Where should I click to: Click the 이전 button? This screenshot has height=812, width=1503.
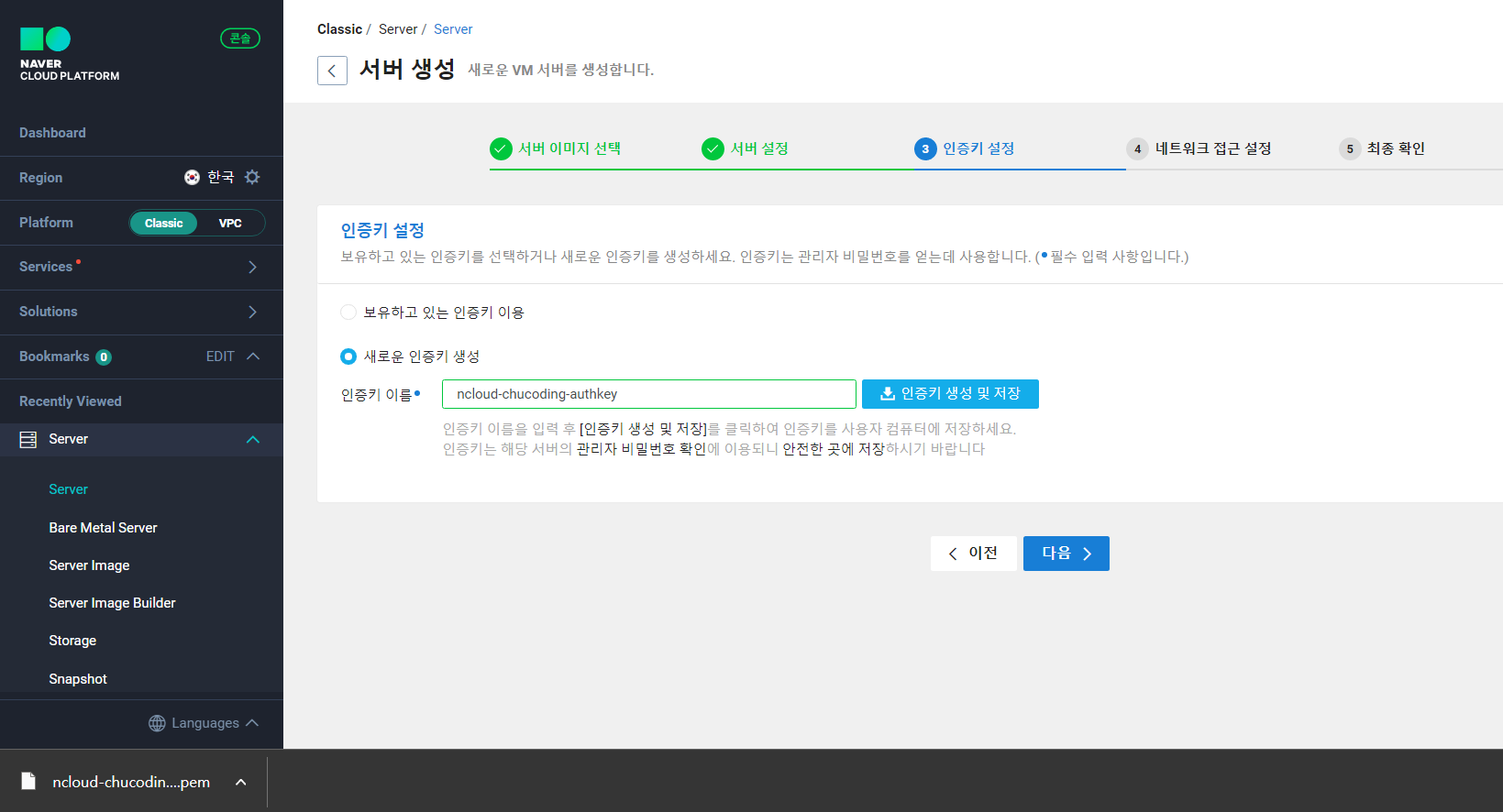pyautogui.click(x=974, y=554)
